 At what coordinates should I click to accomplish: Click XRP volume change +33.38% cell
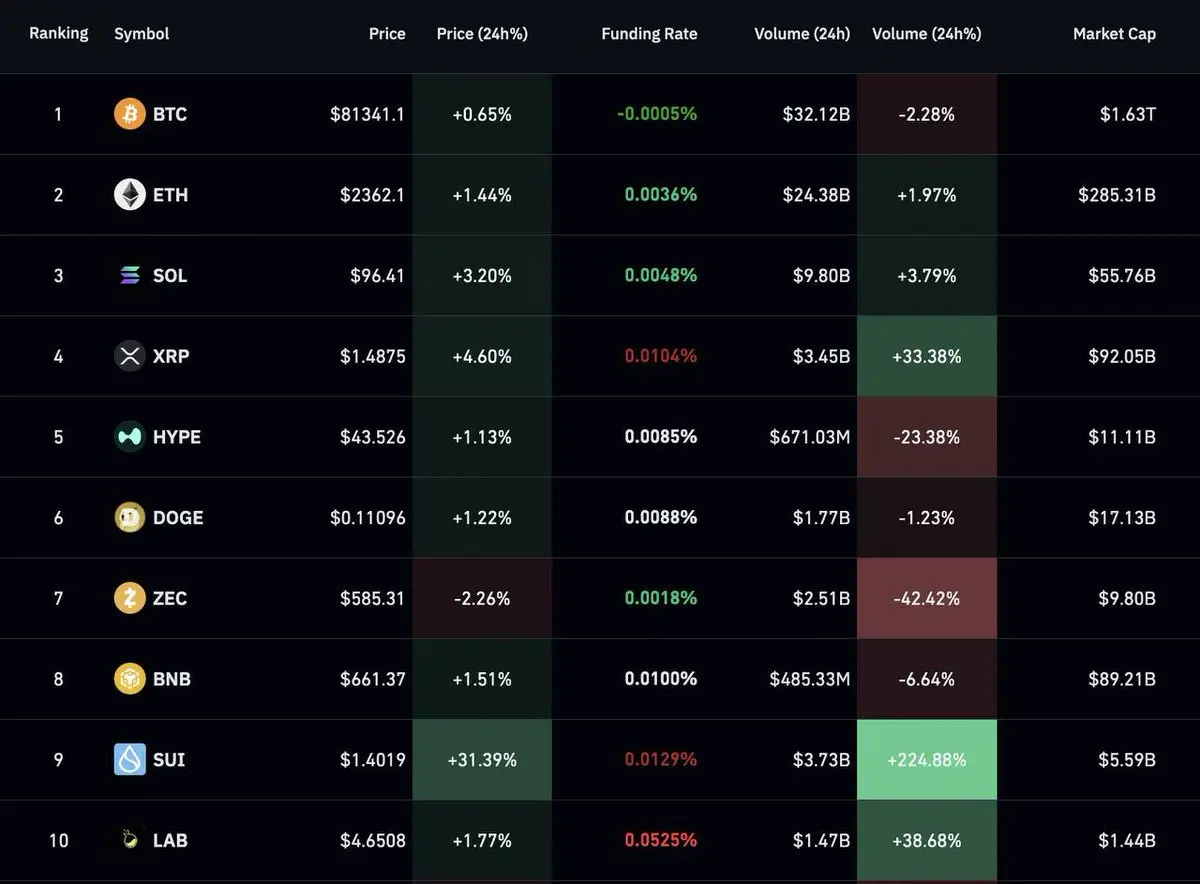[x=927, y=356]
